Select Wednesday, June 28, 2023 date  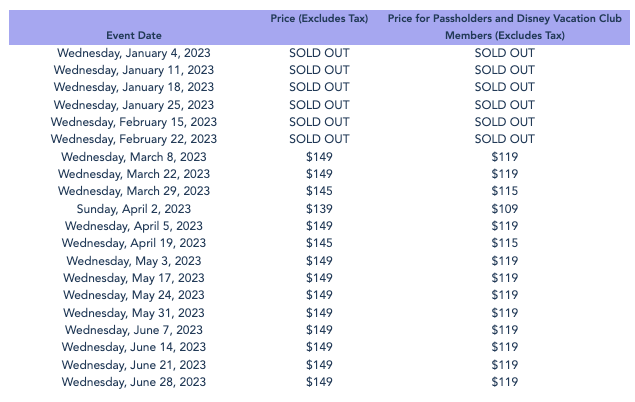(x=134, y=382)
